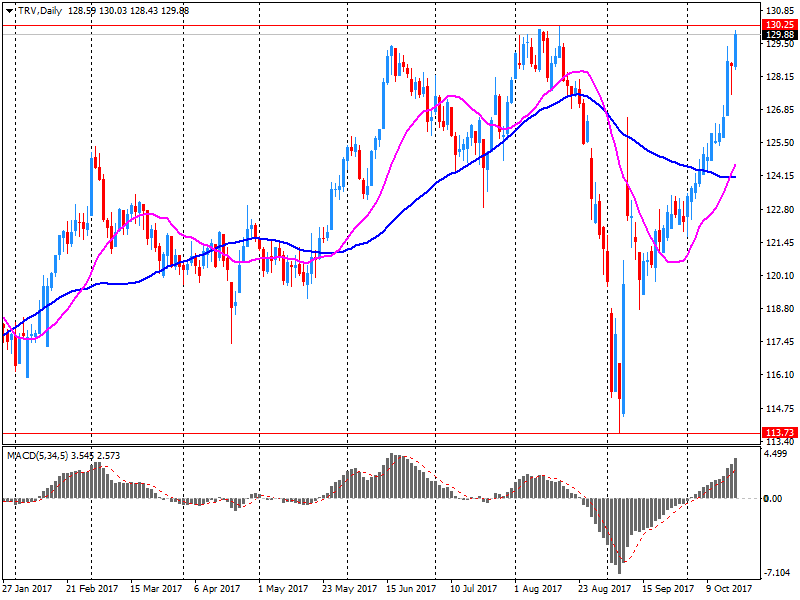Click the 1 May 2017 date label
This screenshot has height=600, width=800.
click(x=283, y=588)
